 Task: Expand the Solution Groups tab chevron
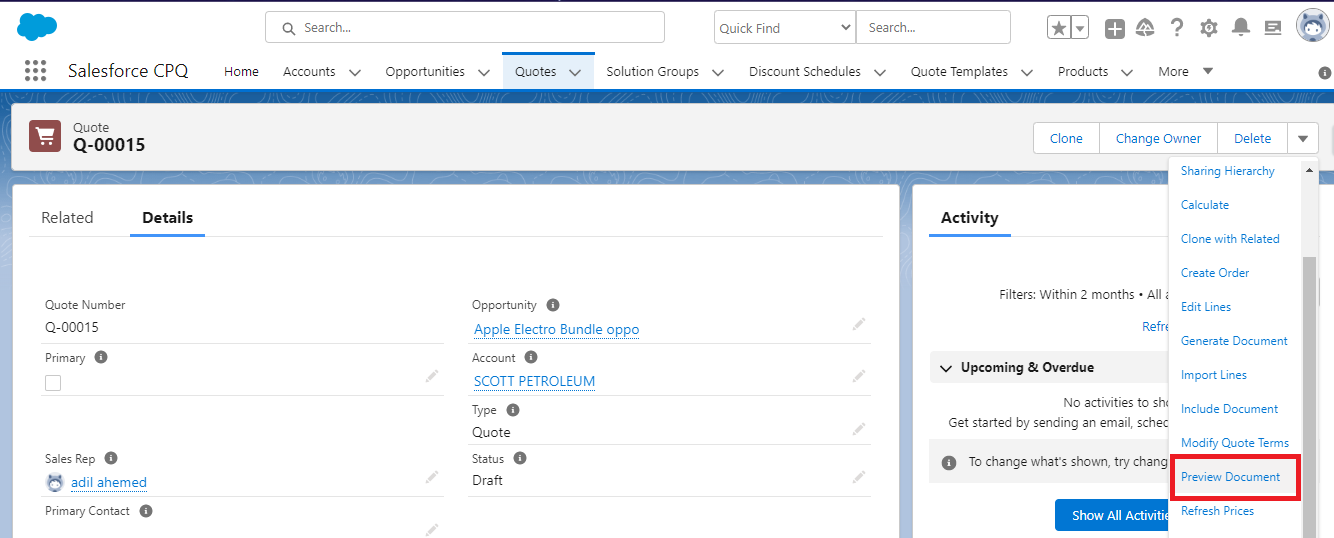tap(718, 72)
